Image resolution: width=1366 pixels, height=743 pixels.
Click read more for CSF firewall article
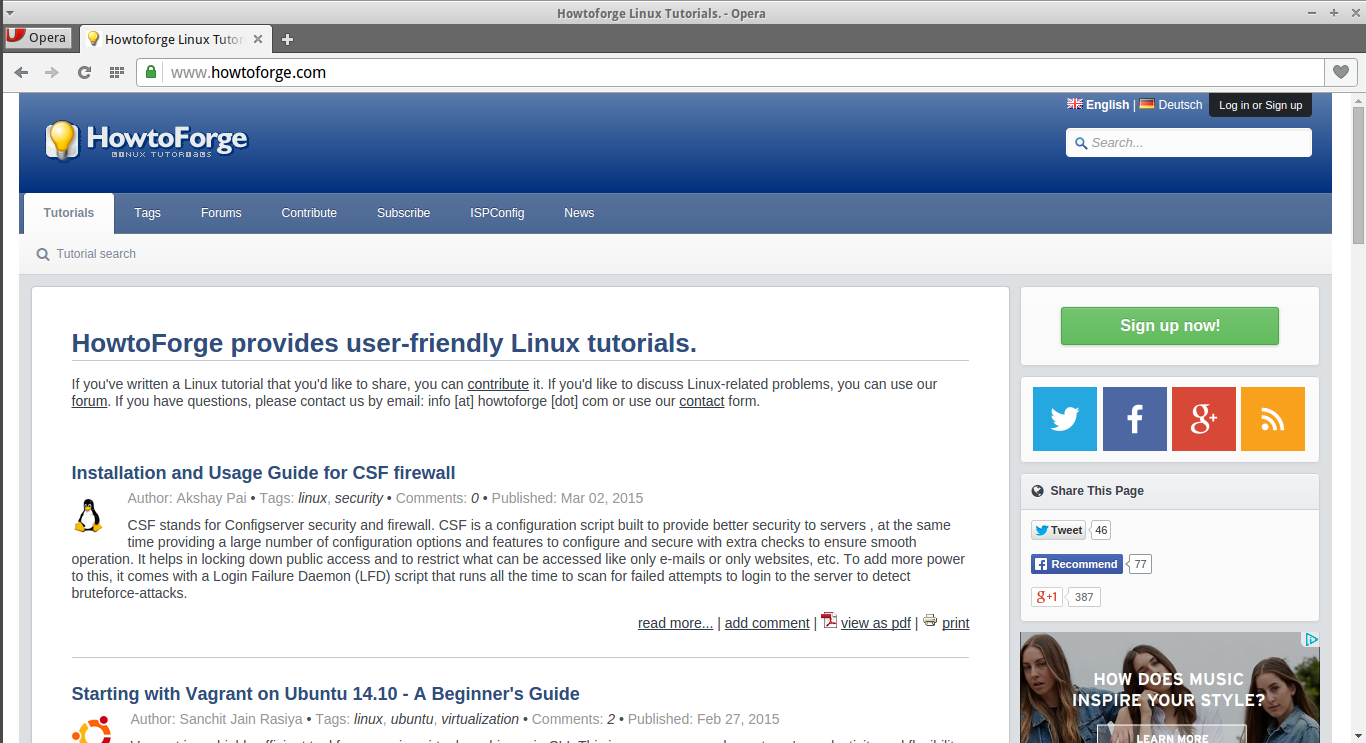[x=676, y=623]
